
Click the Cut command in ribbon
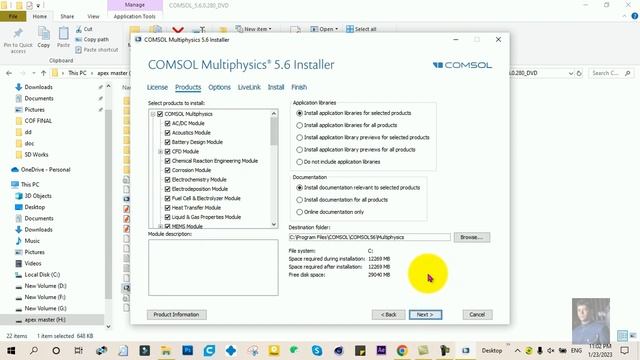[84, 29]
